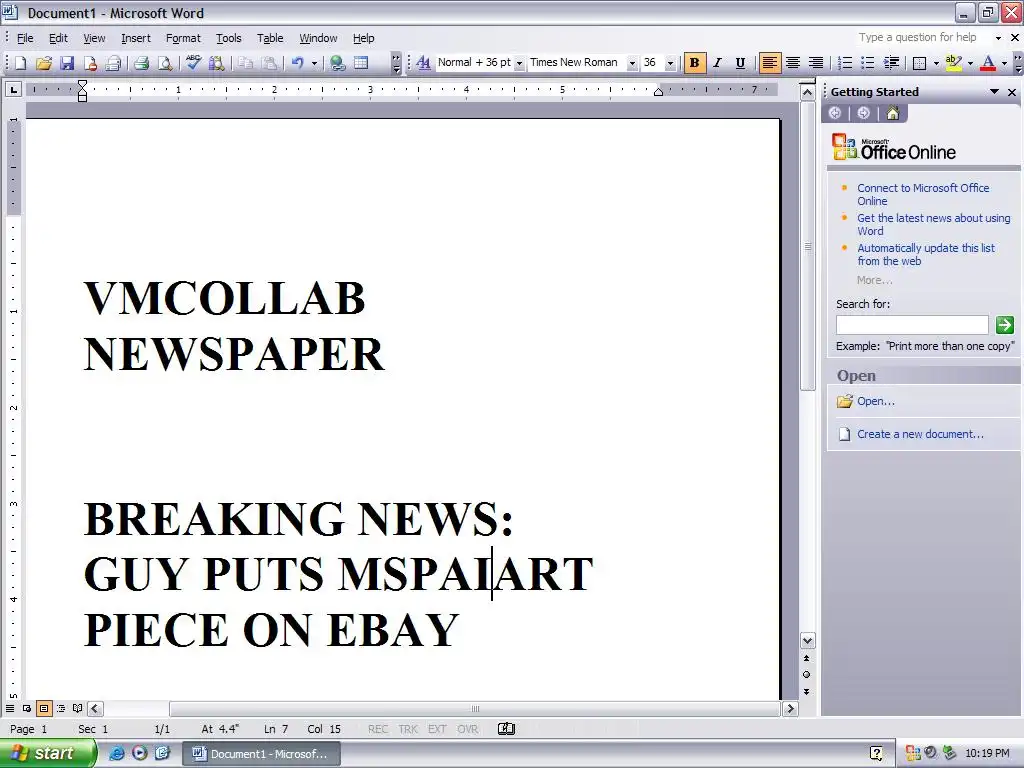
Task: Open the Edit menu
Action: (58, 38)
